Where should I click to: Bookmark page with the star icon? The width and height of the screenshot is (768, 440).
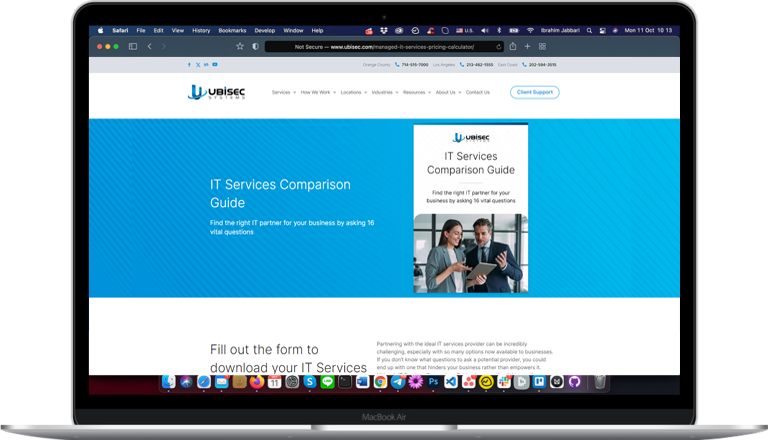pyautogui.click(x=240, y=47)
